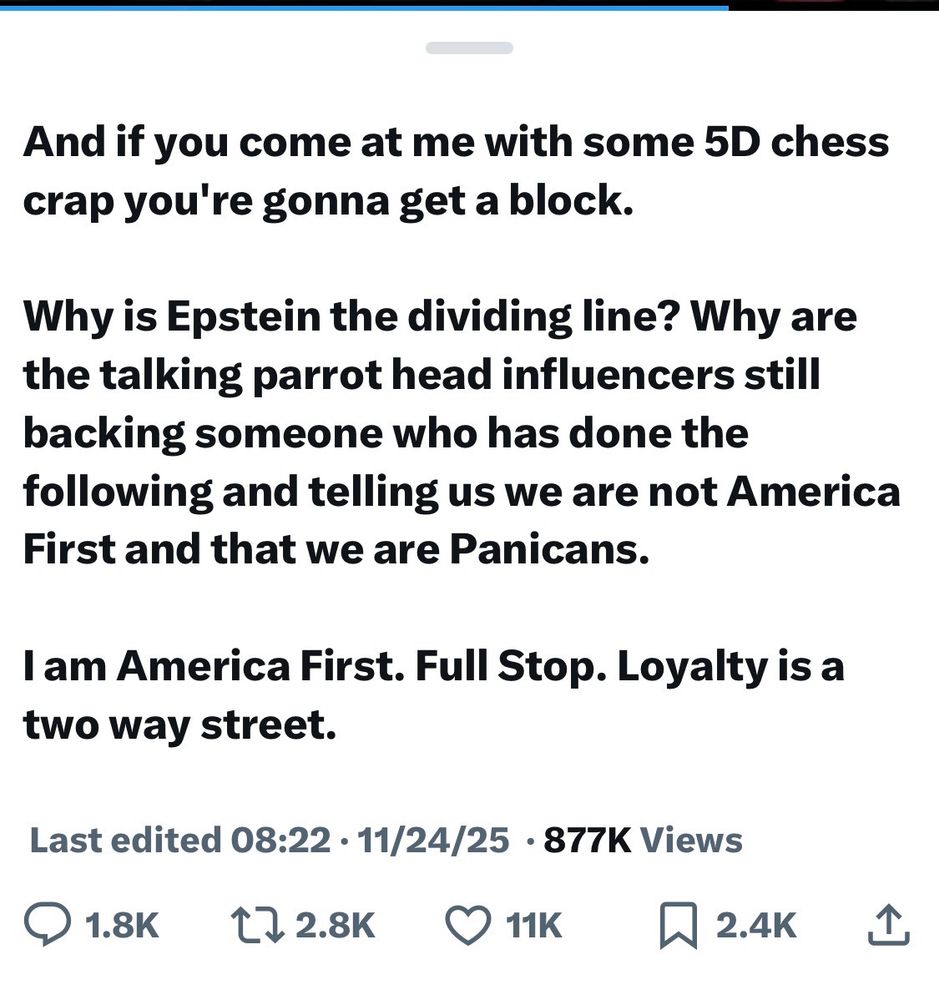Click the 2.4K bookmarks count
The width and height of the screenshot is (939, 1000).
(756, 925)
